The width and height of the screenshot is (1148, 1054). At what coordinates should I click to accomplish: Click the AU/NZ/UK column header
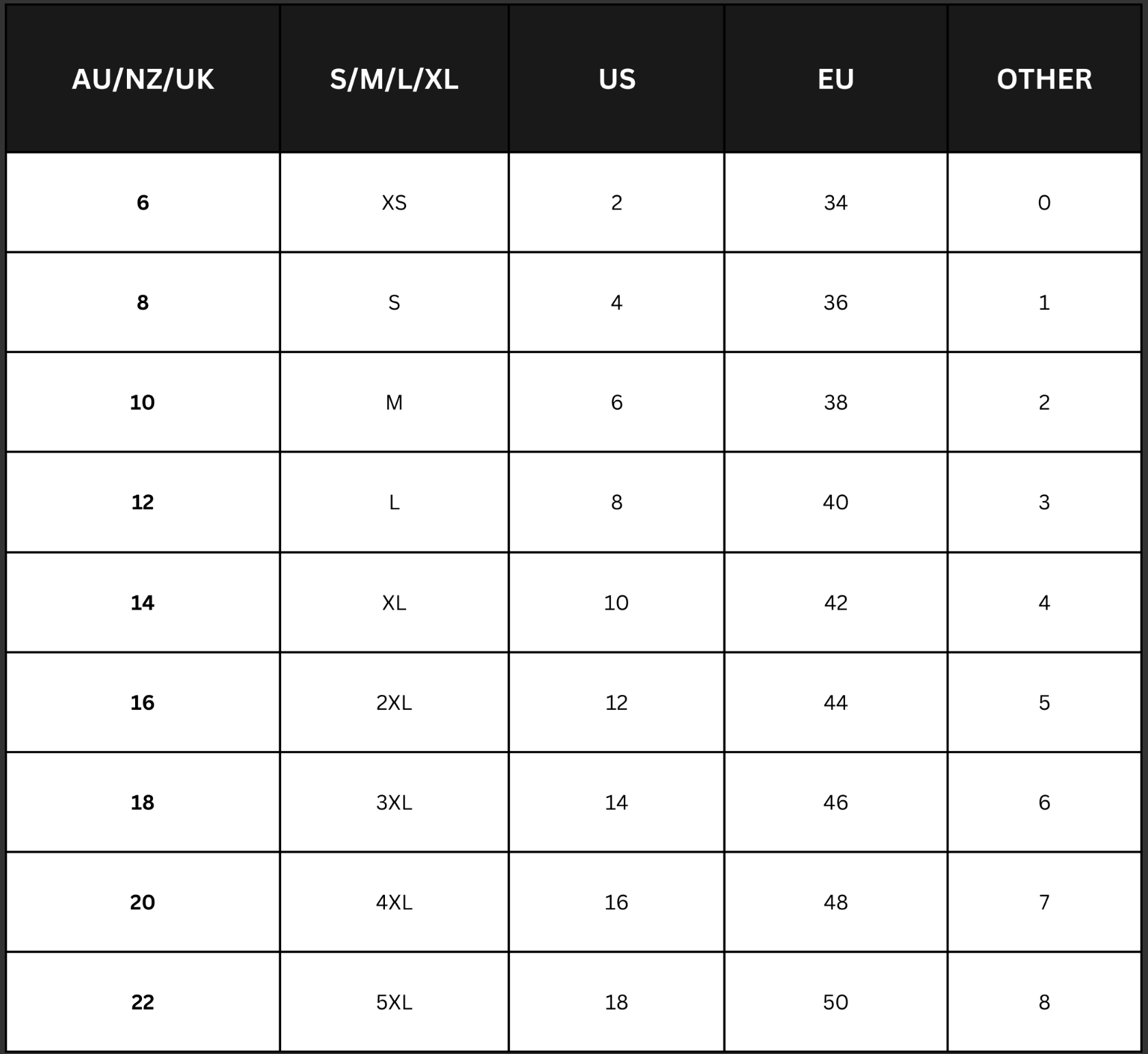143,79
